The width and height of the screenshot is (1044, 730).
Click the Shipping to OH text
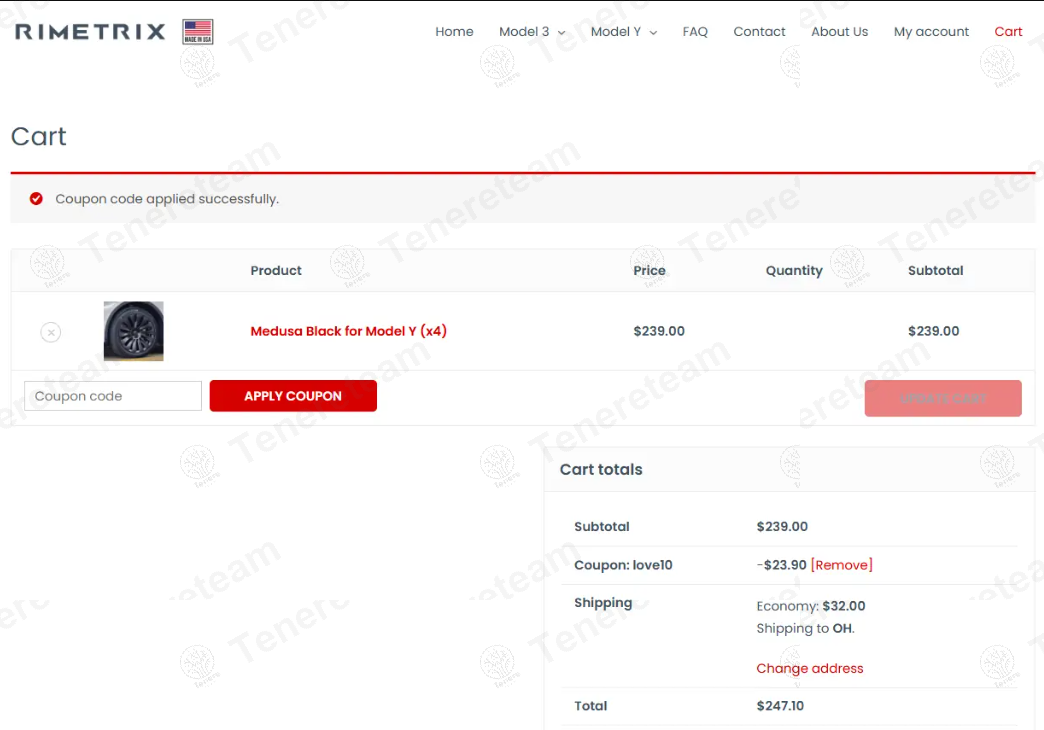pyautogui.click(x=805, y=628)
